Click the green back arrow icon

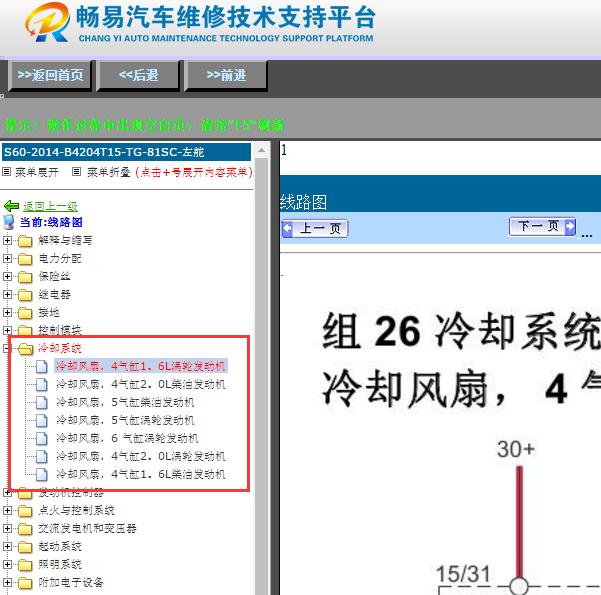11,206
